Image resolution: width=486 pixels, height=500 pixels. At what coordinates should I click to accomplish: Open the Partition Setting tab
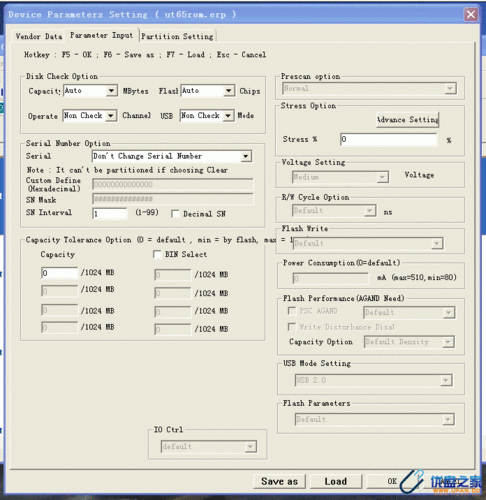[177, 36]
